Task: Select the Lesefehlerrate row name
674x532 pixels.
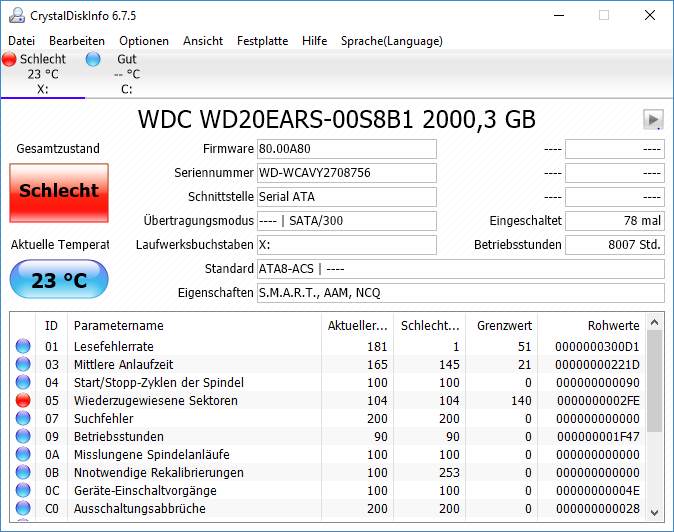Action: tap(114, 346)
